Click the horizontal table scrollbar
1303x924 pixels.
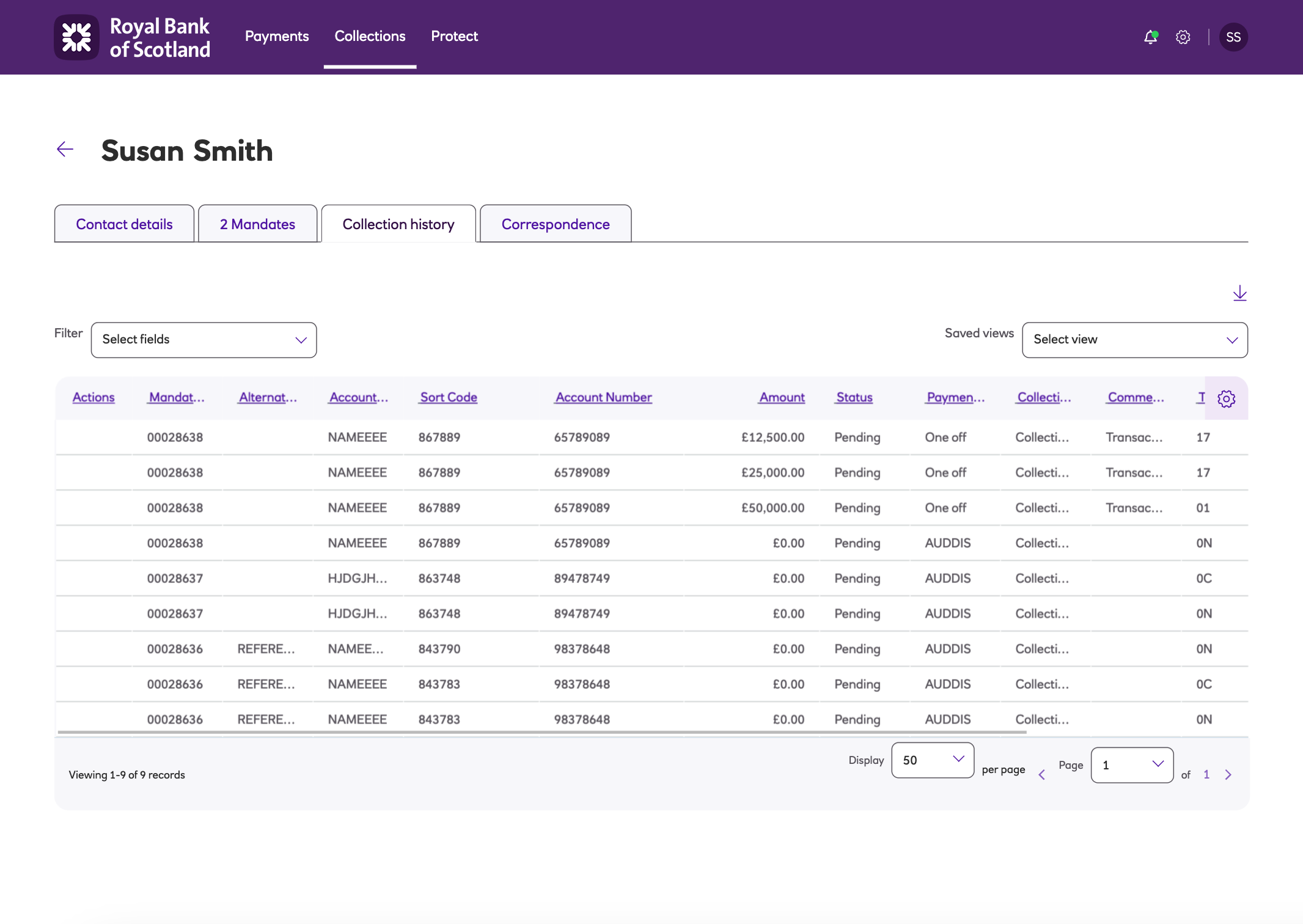coord(541,732)
